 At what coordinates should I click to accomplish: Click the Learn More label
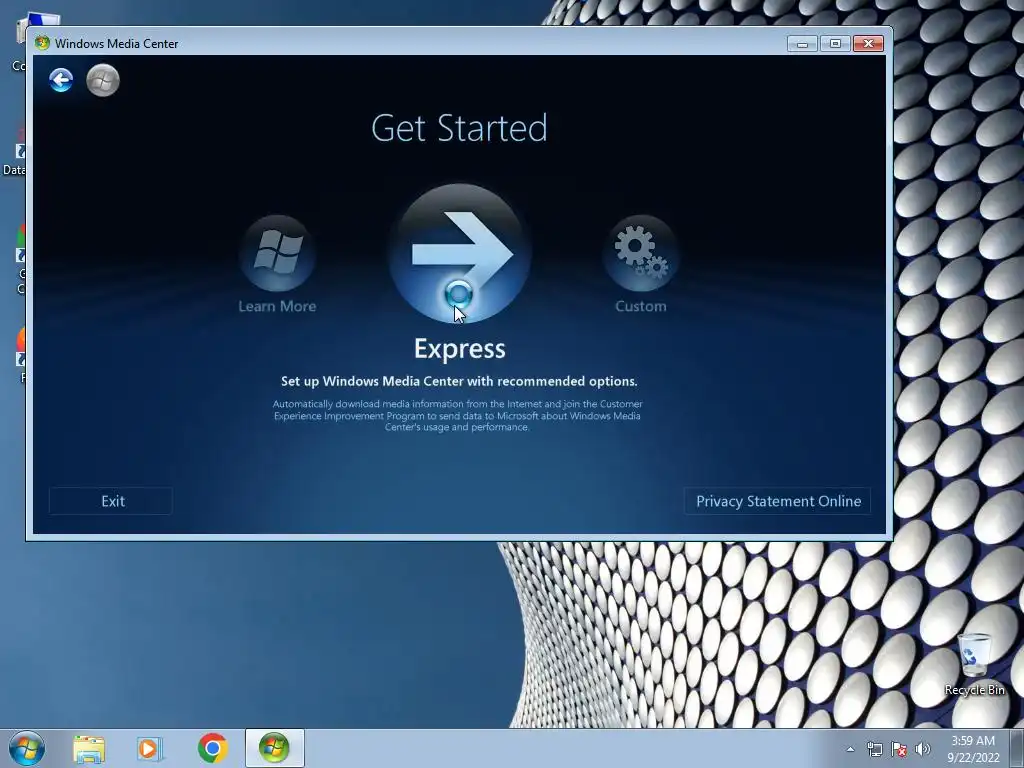(x=278, y=306)
